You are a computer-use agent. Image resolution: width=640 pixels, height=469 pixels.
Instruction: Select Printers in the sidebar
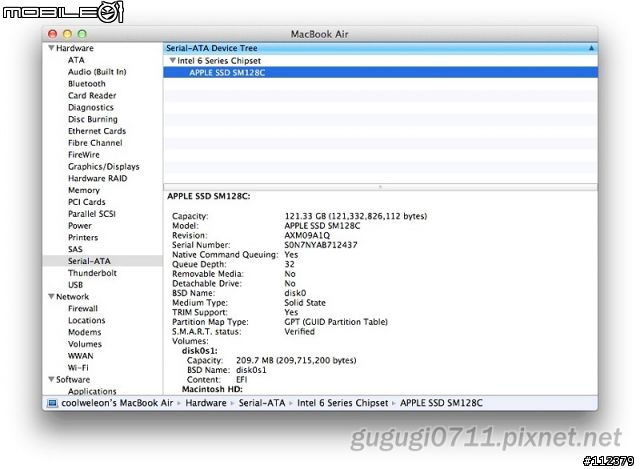click(83, 238)
